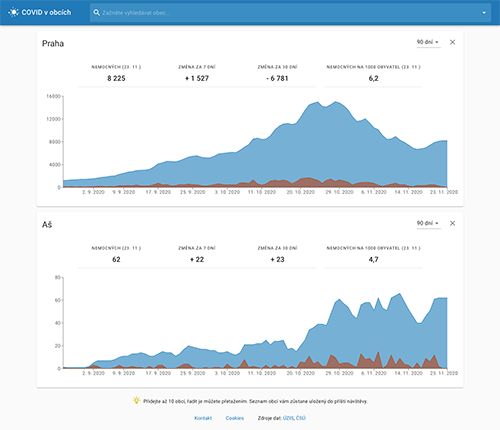500x430 pixels.
Task: Open the 90 dní dropdown in the Praha card
Action: pos(428,42)
